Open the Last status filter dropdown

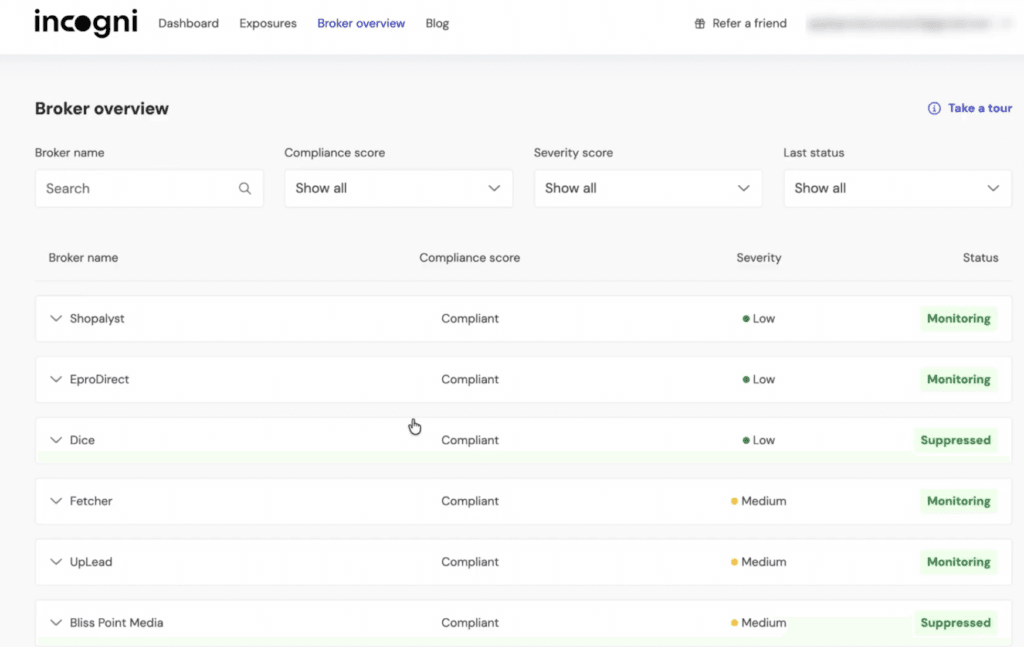pos(897,189)
